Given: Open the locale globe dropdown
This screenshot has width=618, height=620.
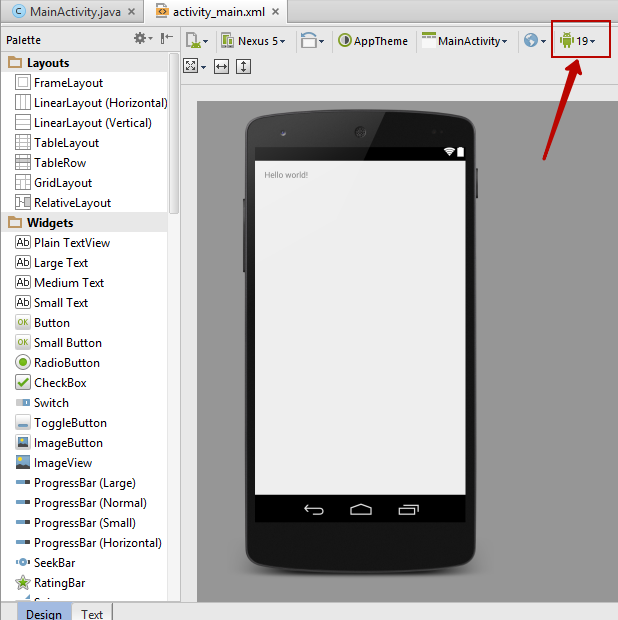Looking at the screenshot, I should [x=535, y=40].
